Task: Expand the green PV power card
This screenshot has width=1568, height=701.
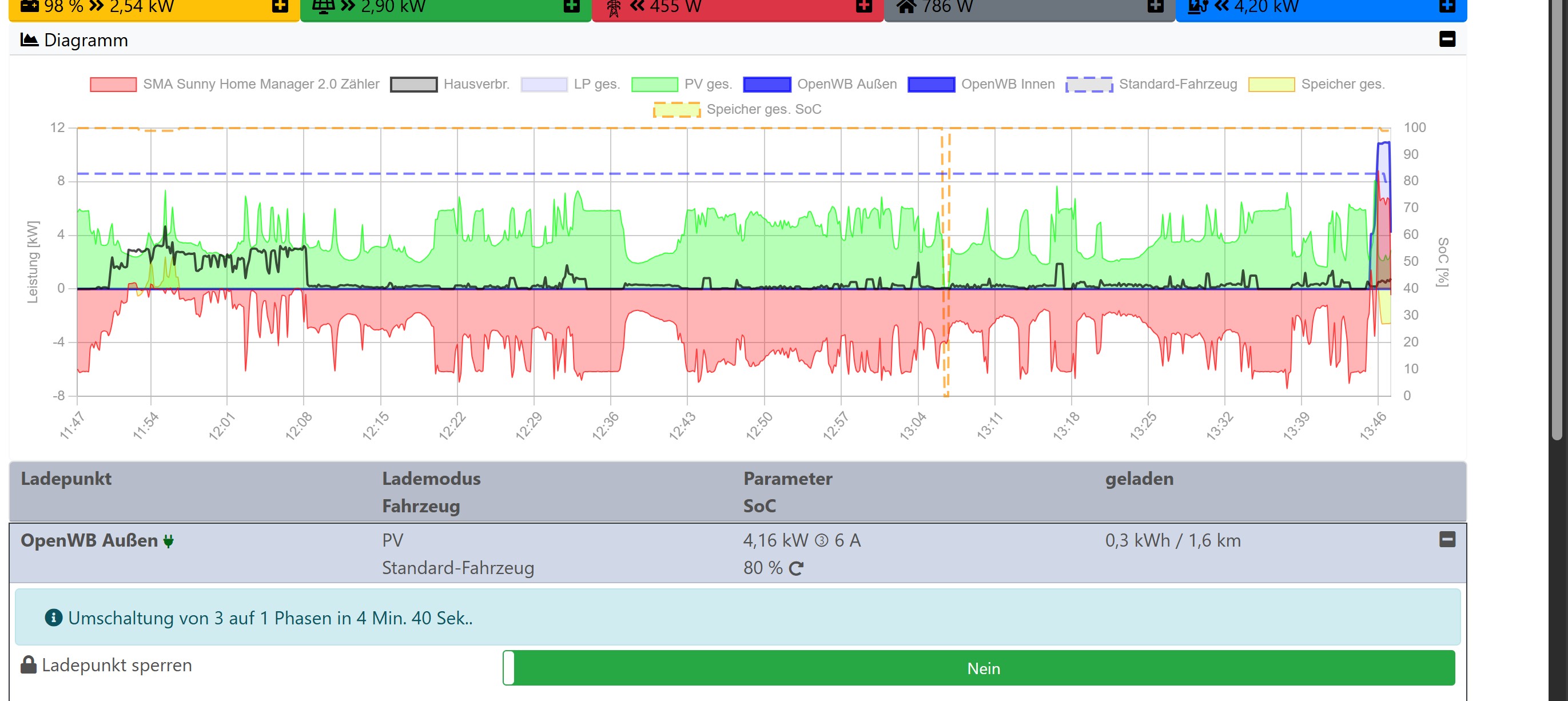Action: [571, 6]
